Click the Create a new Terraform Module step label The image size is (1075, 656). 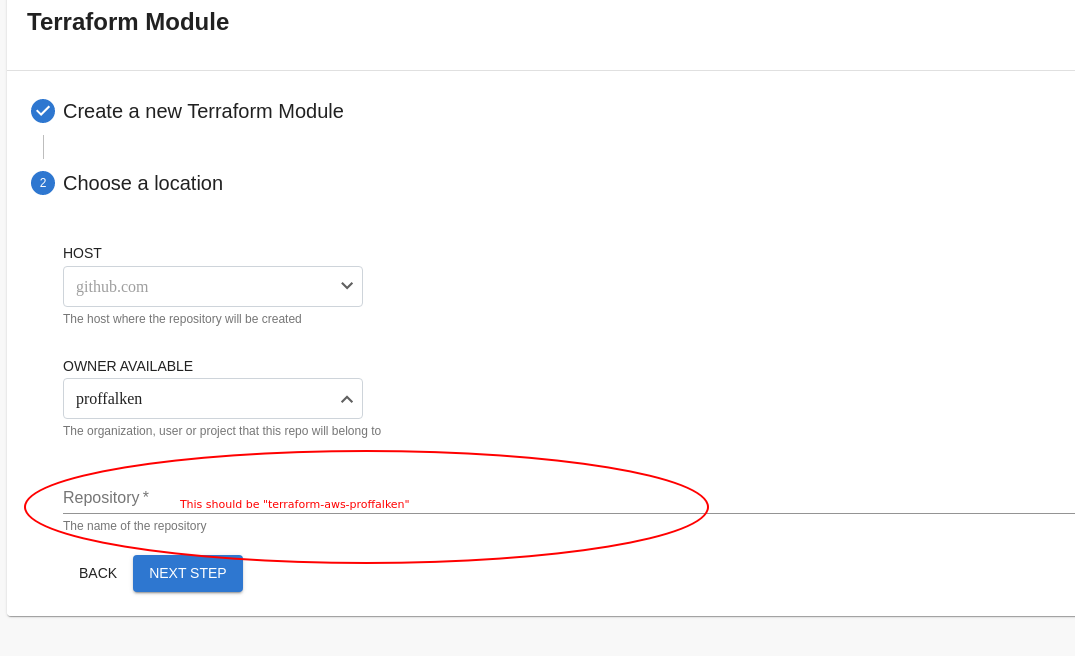point(203,111)
